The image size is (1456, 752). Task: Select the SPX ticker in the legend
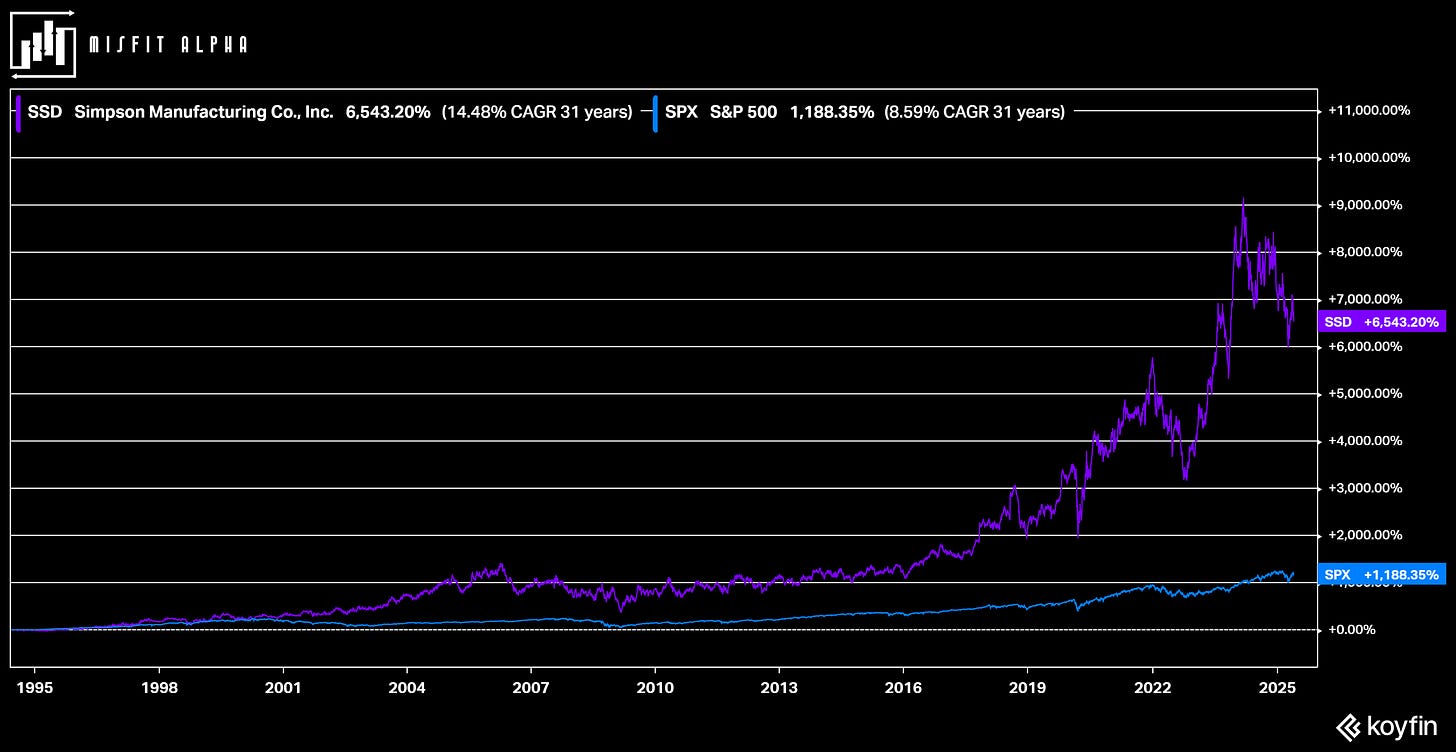[x=681, y=113]
